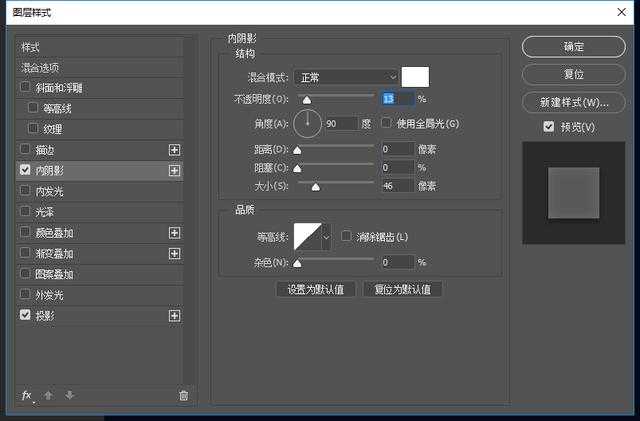Click the delete effect trash icon
Screen dimensions: 640x421
pos(183,395)
